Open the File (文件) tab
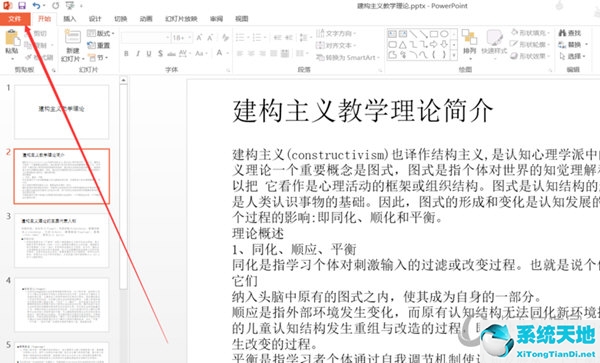The image size is (600, 363). coord(15,19)
